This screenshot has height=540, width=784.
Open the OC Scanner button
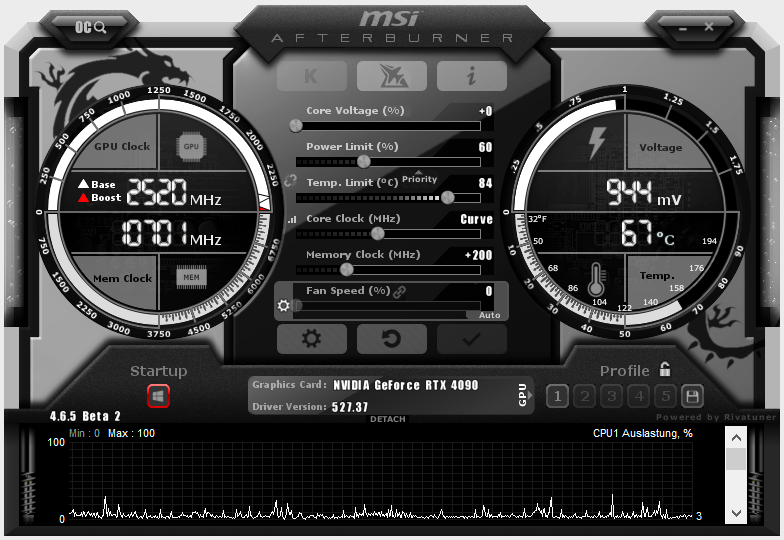pyautogui.click(x=90, y=27)
